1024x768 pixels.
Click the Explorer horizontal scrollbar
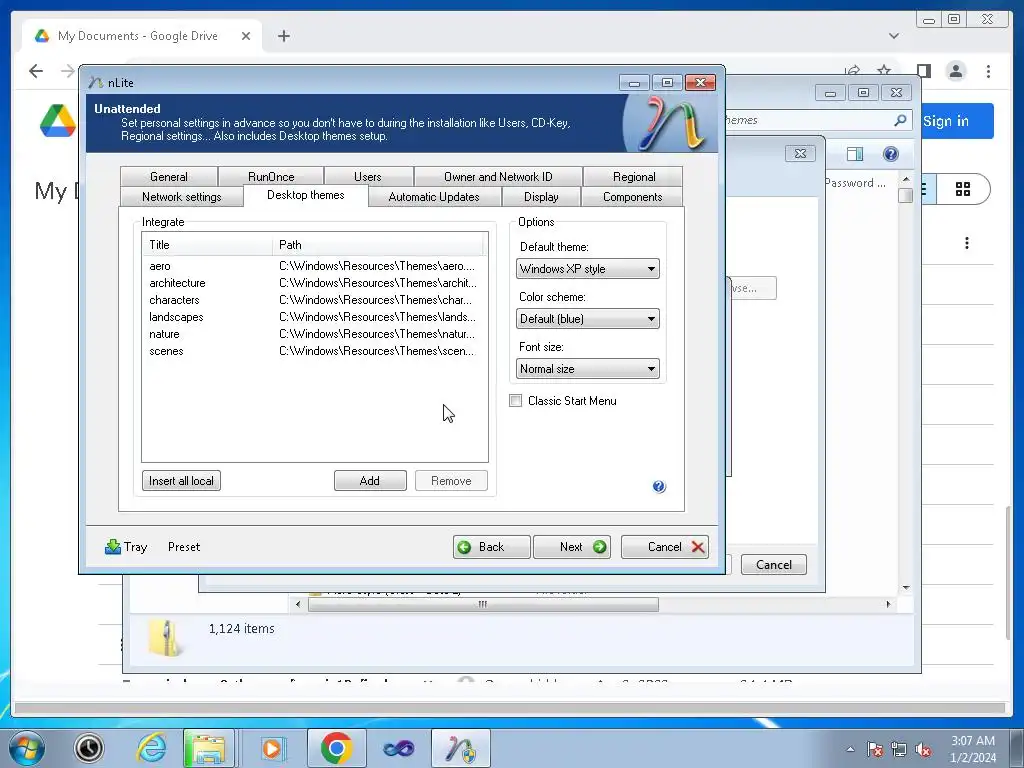click(483, 605)
